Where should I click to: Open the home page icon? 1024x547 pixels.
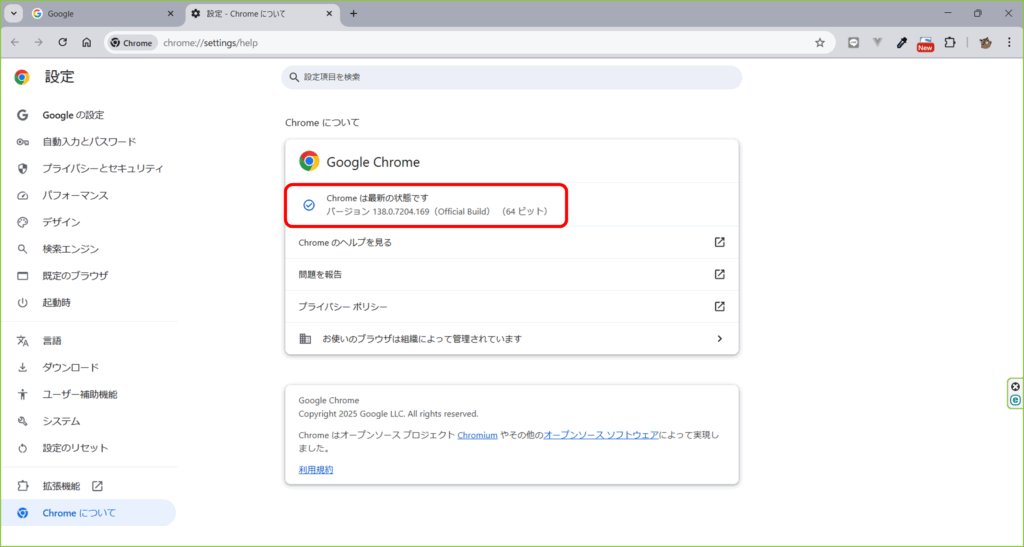coord(86,42)
